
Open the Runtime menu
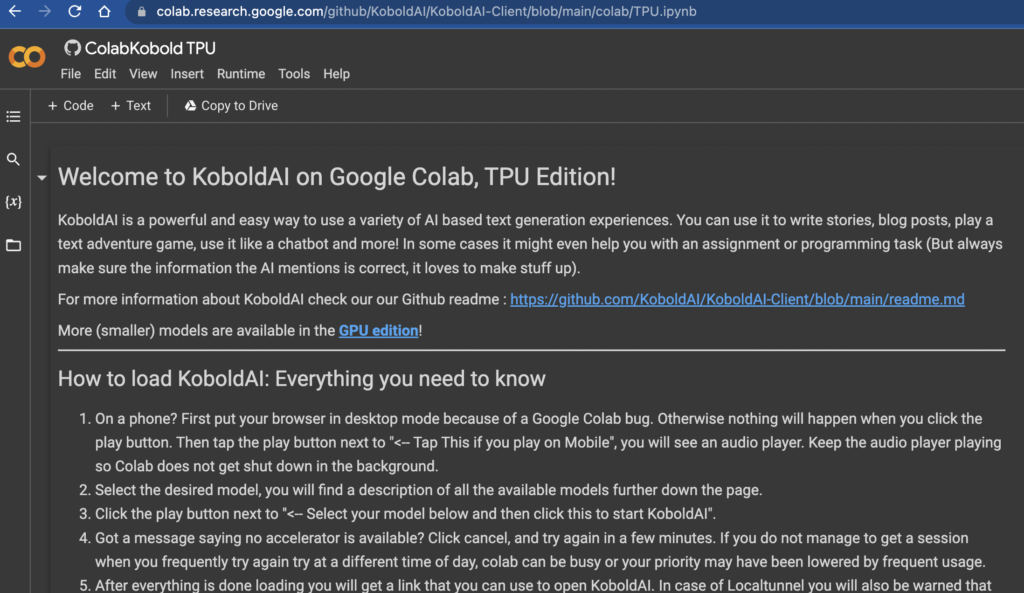[x=240, y=73]
